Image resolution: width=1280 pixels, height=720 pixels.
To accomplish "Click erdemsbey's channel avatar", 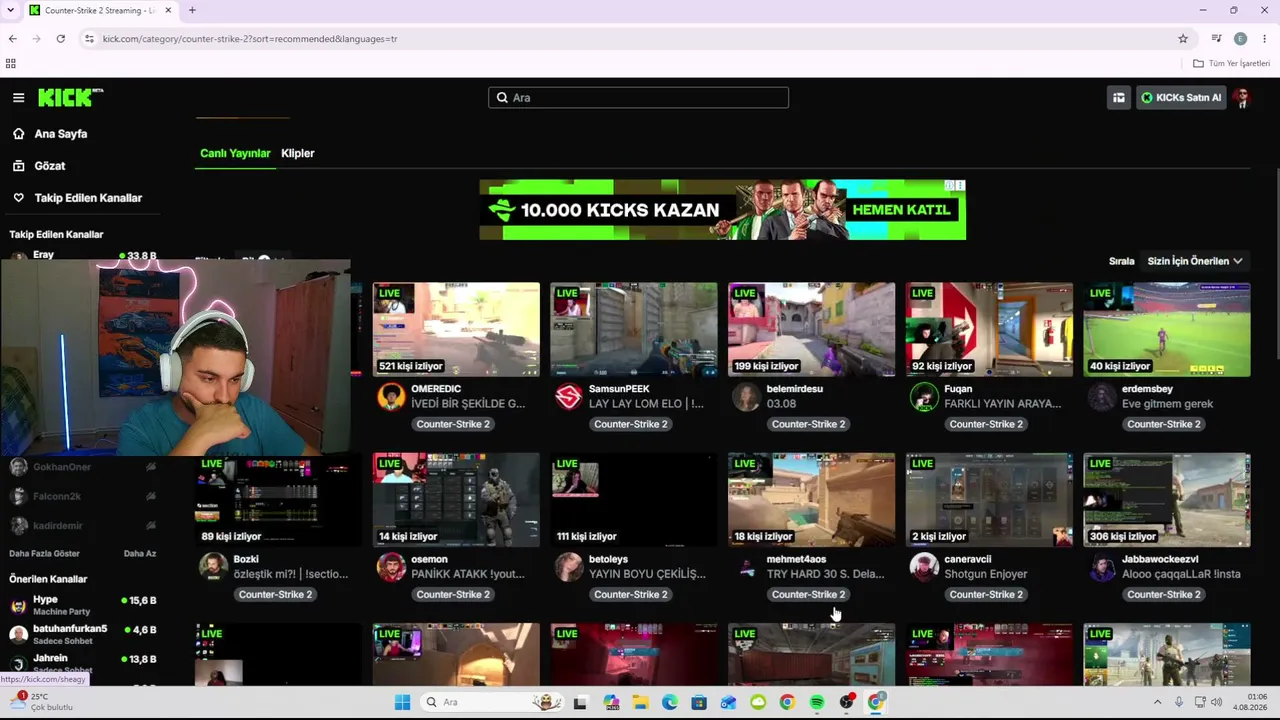I will (x=1101, y=397).
